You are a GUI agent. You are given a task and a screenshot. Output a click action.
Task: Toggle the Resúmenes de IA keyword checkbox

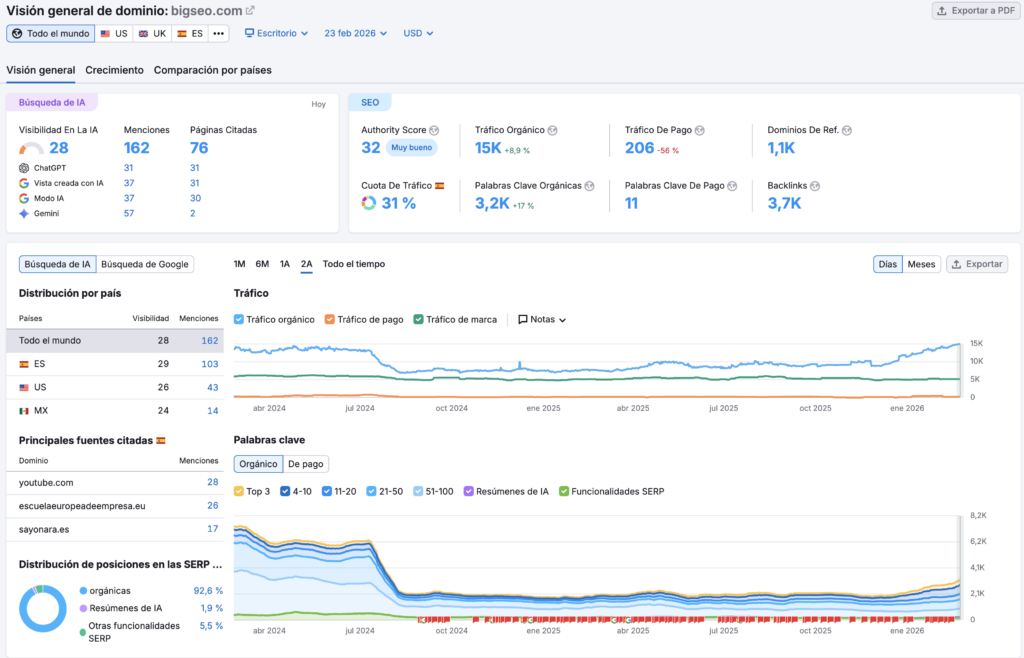pos(468,491)
